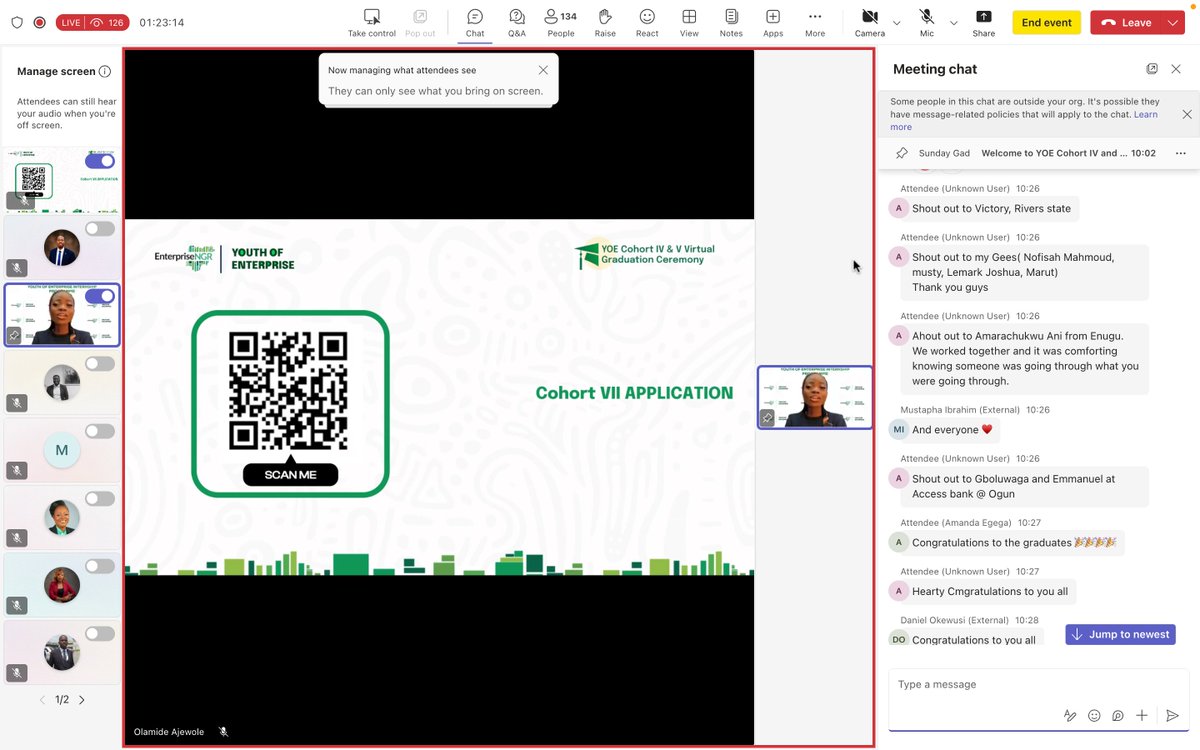
Task: Toggle on the sixth participant, woman in green
Action: [99, 499]
